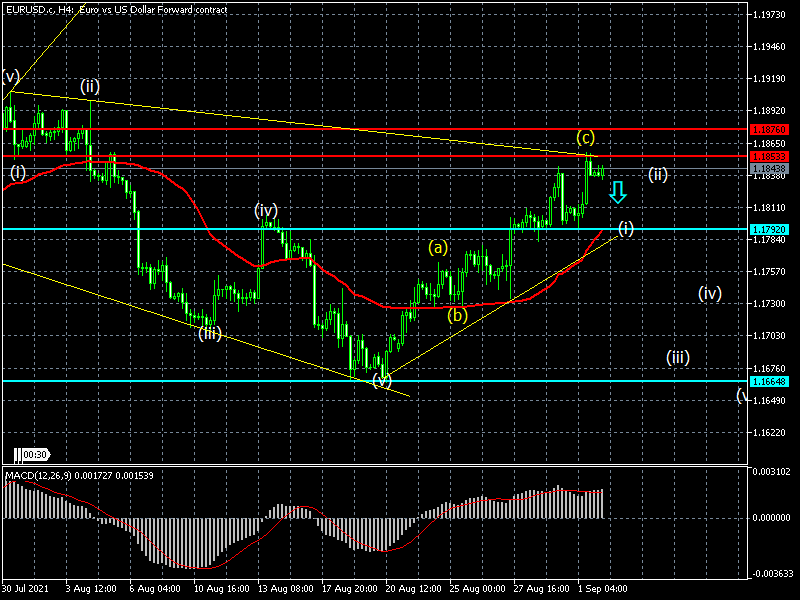Image resolution: width=800 pixels, height=600 pixels.
Task: Click the EURUSD.c H4 chart title text
Action: tap(116, 9)
